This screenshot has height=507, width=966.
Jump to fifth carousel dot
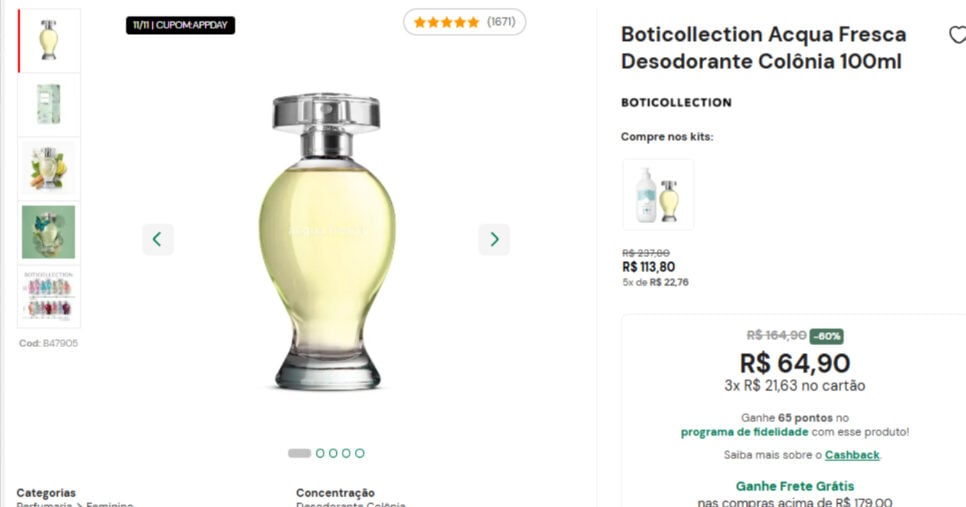pyautogui.click(x=360, y=453)
